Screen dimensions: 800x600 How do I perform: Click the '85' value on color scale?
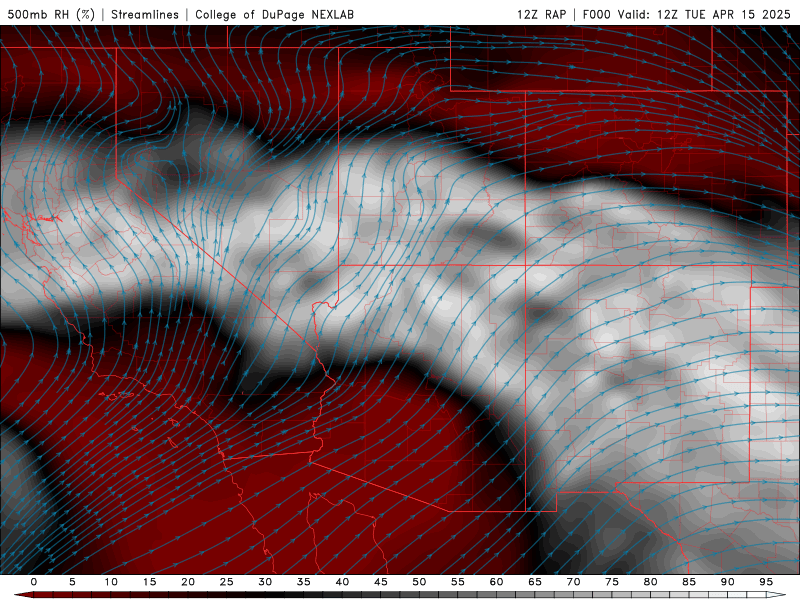coord(689,582)
